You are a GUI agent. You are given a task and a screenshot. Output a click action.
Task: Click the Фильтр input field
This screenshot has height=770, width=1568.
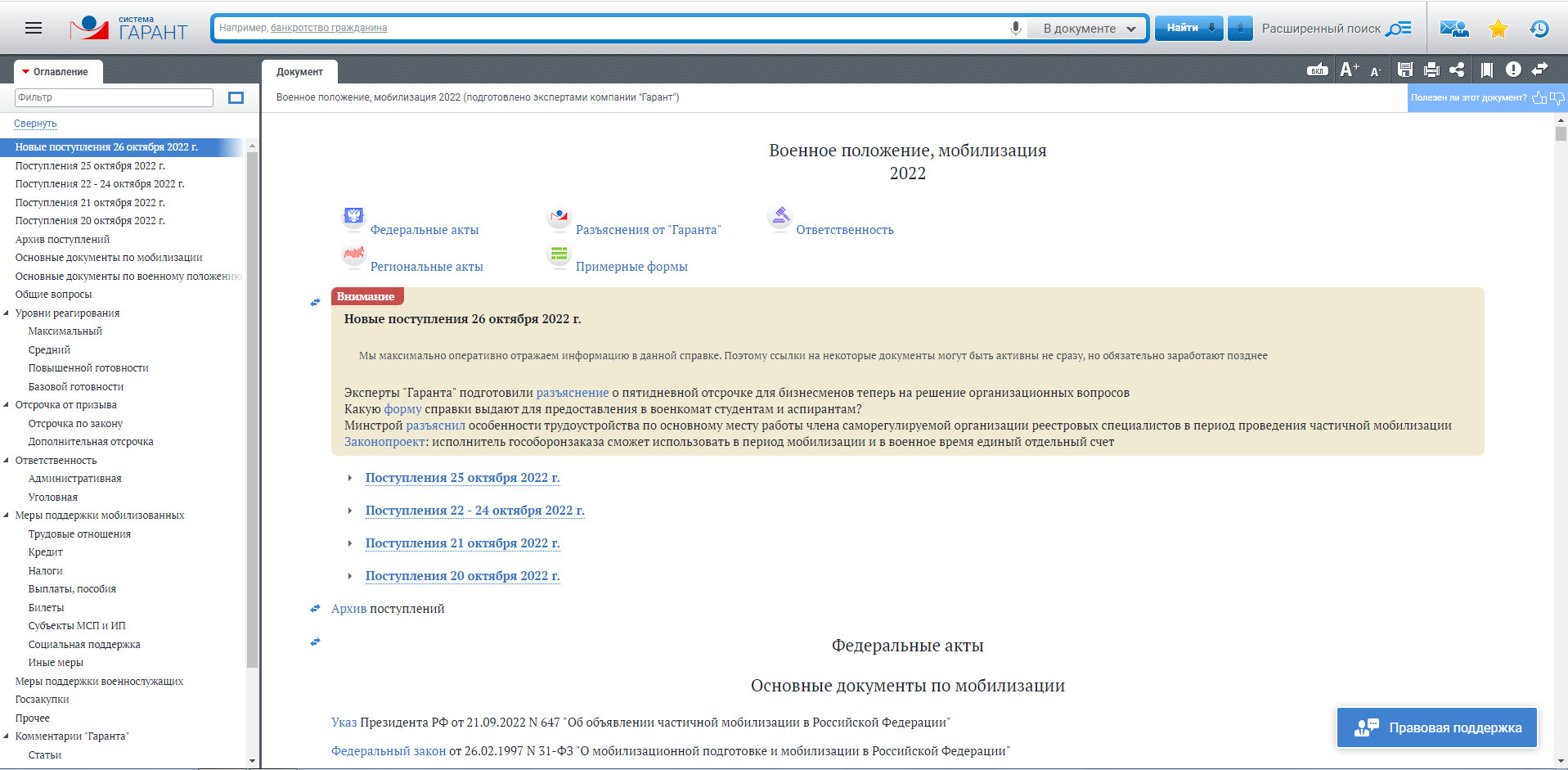114,97
